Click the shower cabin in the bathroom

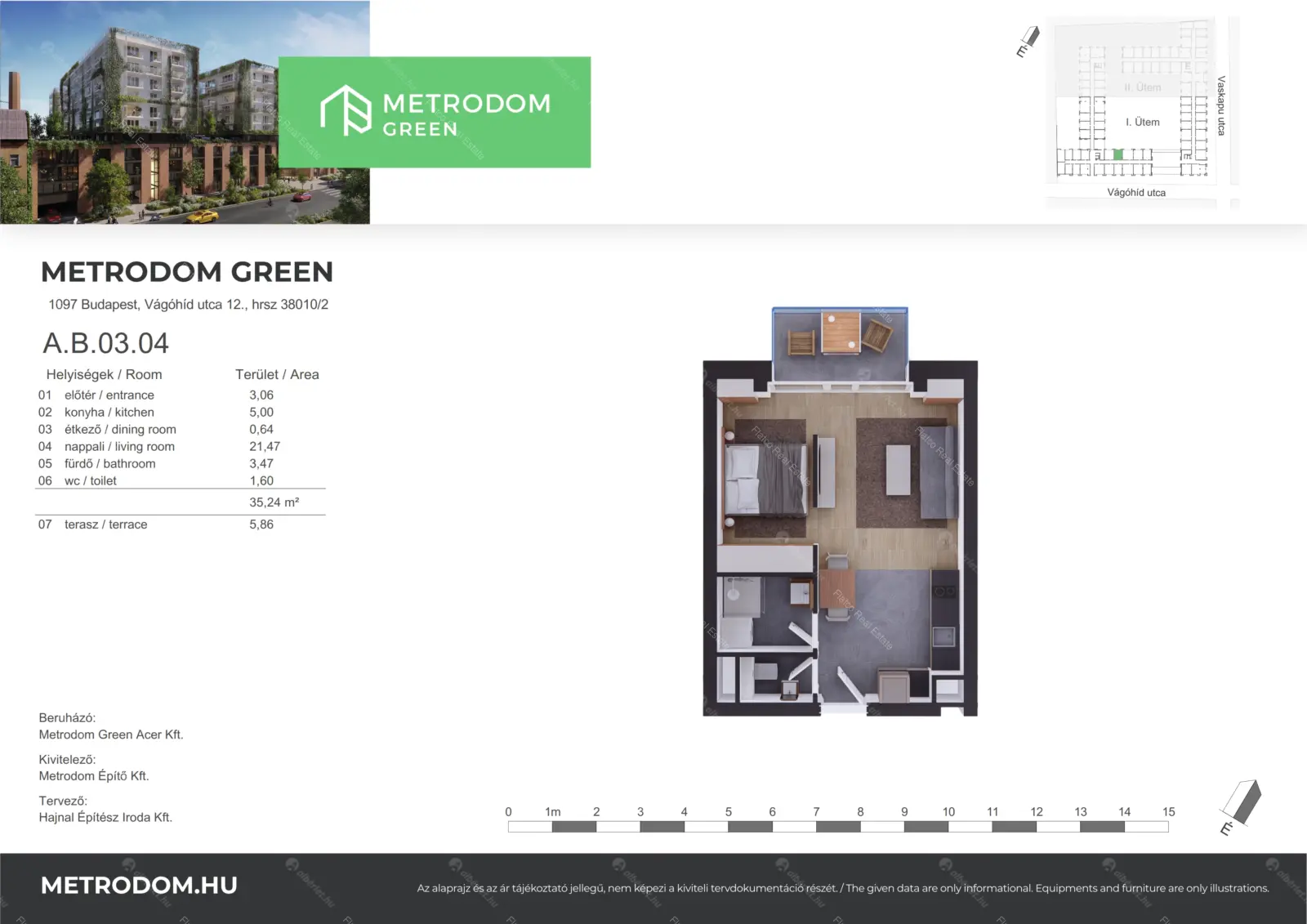click(743, 596)
